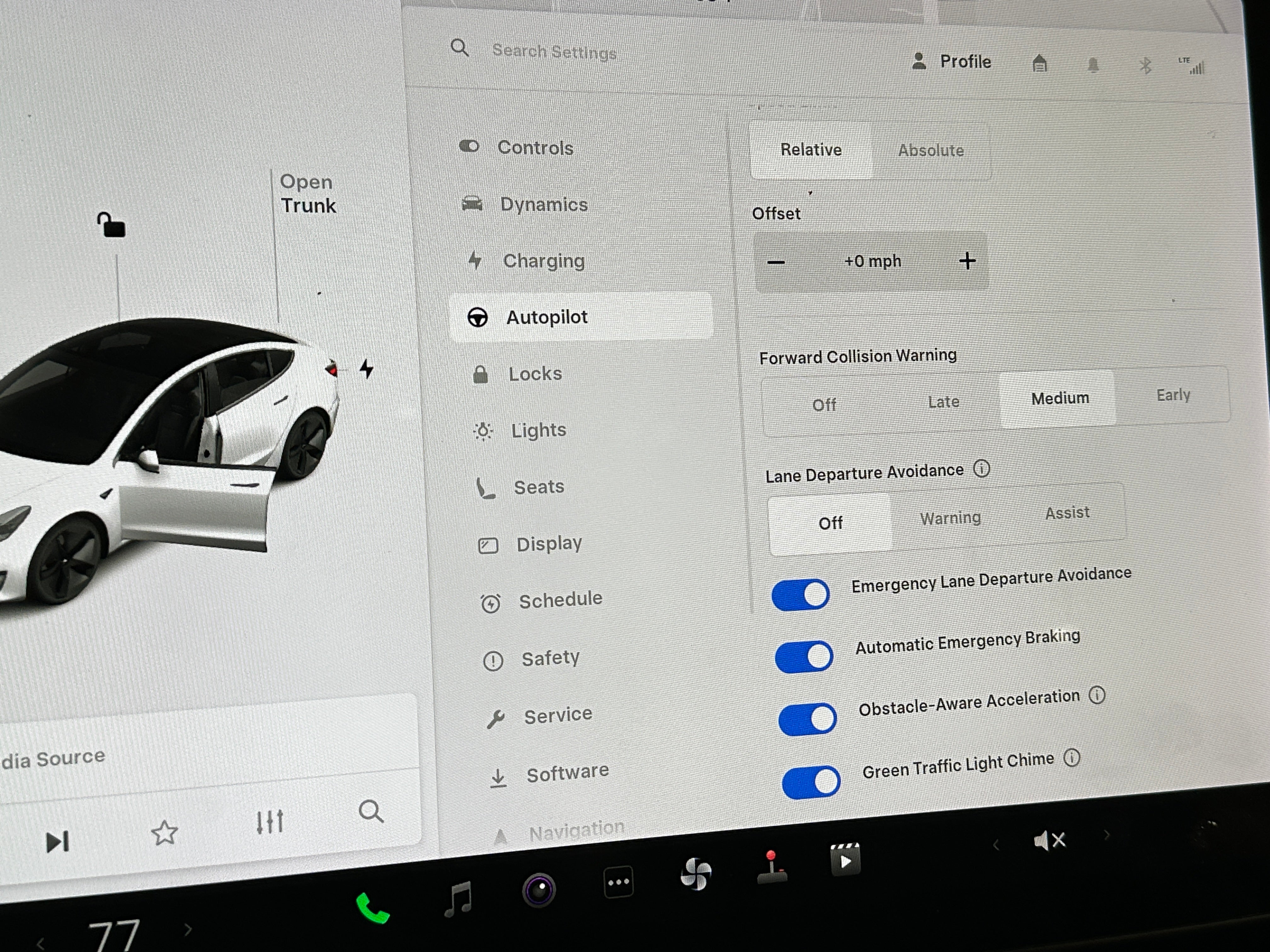The image size is (1270, 952).
Task: Tap the unlock padlock icon above the car
Action: click(111, 224)
